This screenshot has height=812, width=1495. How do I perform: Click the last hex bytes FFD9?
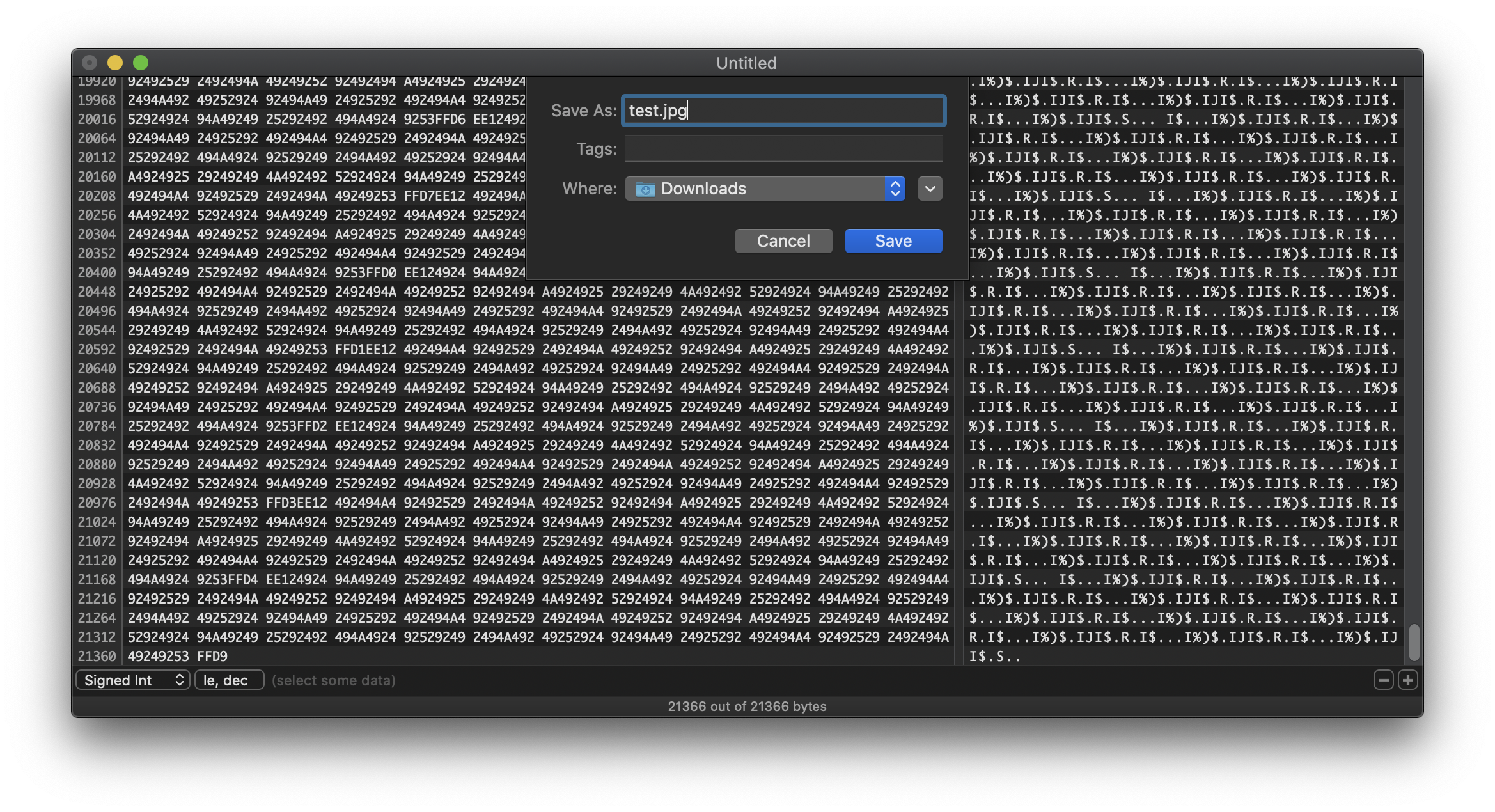tap(212, 657)
